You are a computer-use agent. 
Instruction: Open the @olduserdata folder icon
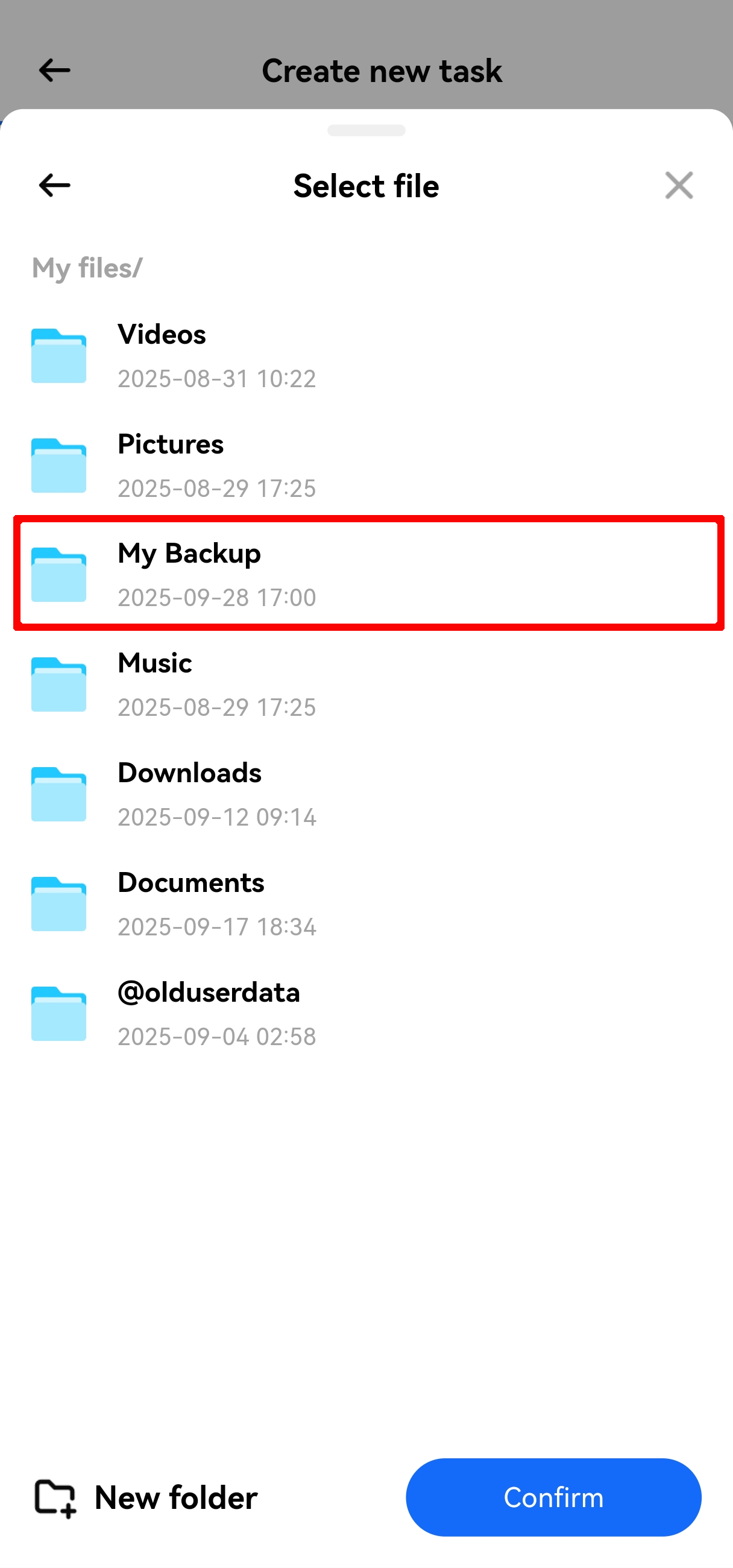[x=59, y=1014]
